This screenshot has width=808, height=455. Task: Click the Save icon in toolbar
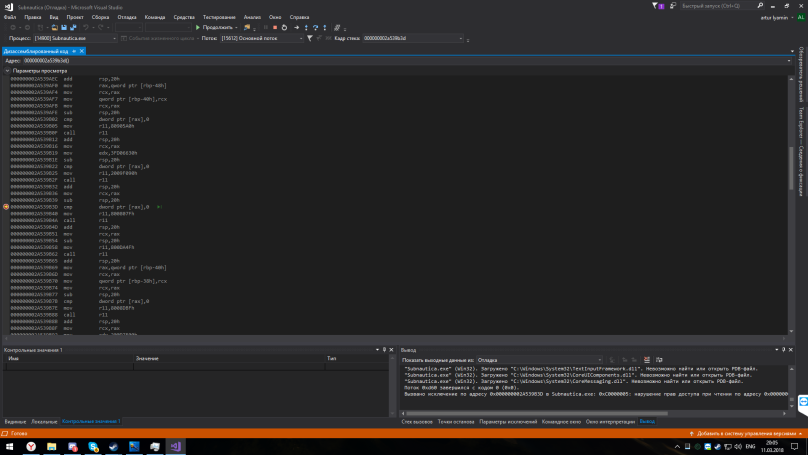pos(64,27)
